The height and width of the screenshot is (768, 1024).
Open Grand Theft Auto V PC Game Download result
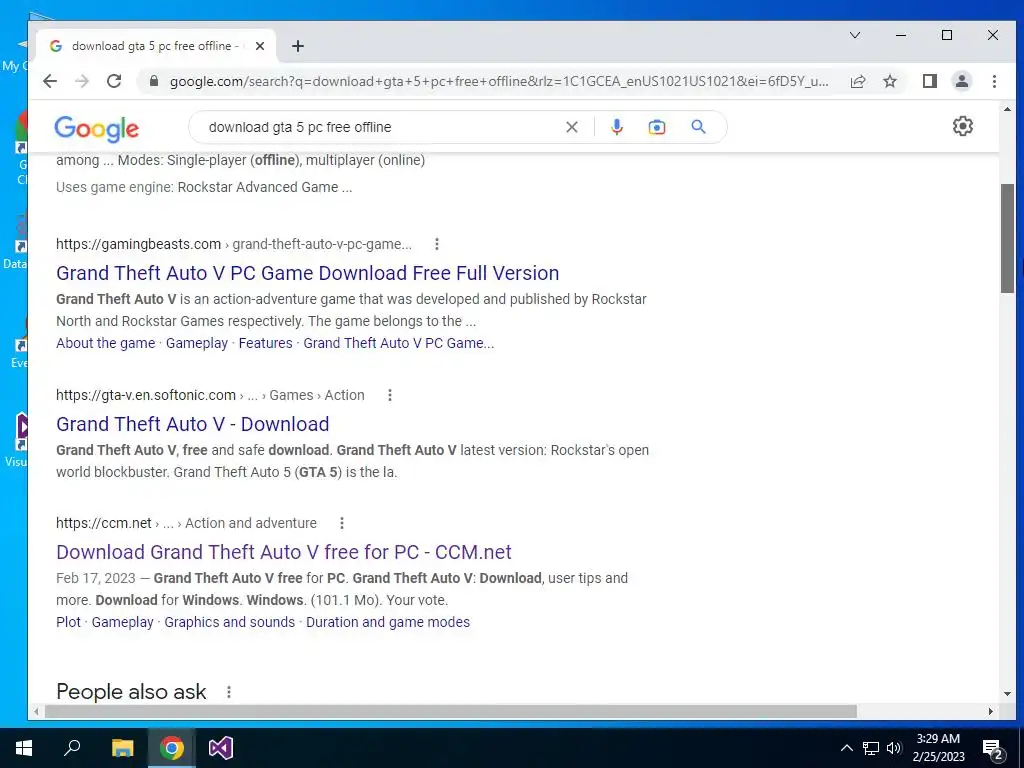click(308, 273)
